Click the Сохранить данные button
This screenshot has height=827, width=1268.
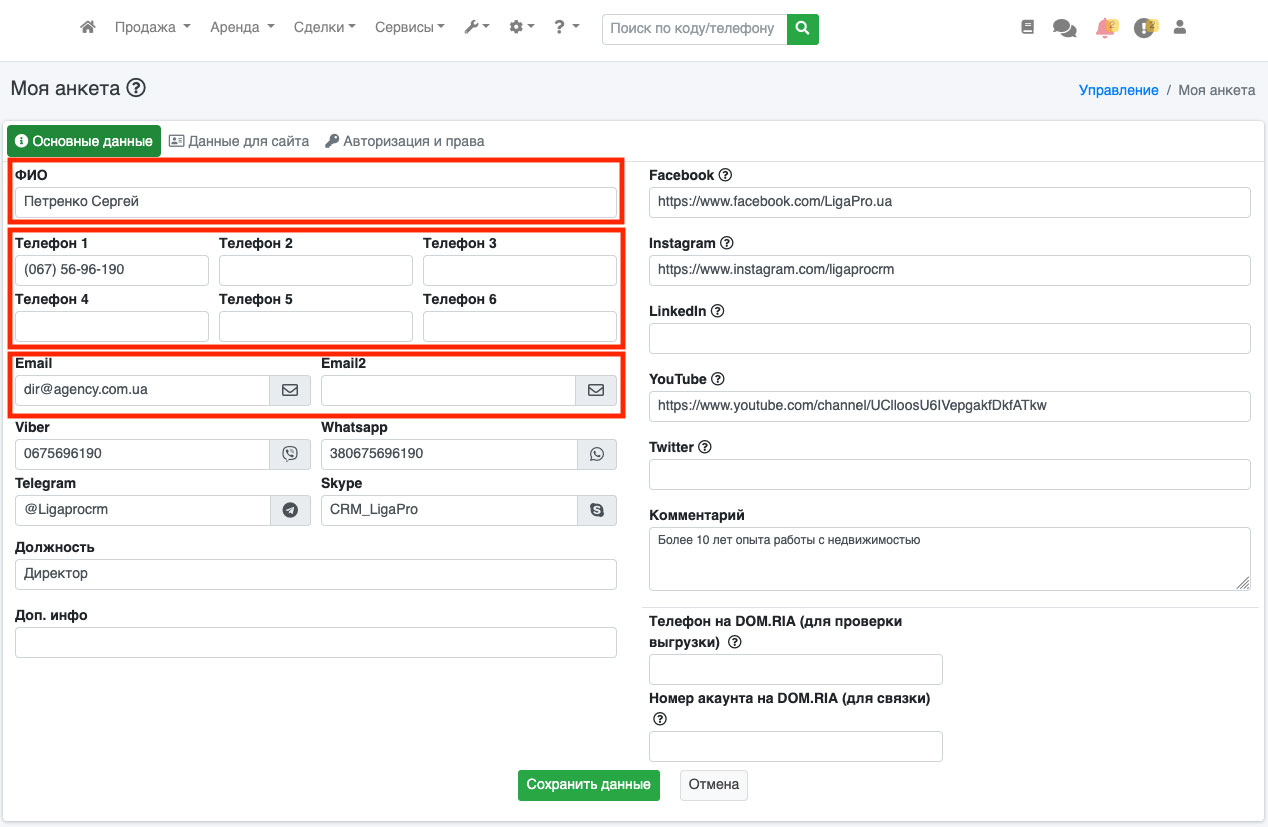click(589, 785)
